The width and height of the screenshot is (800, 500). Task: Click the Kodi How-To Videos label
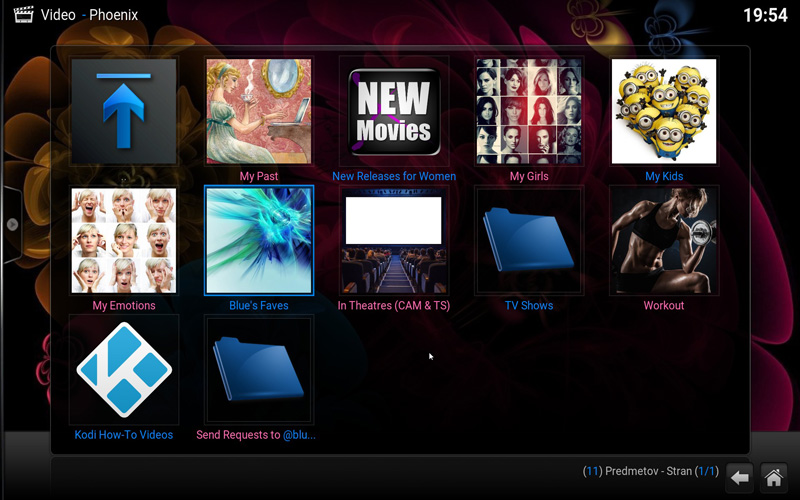(124, 435)
